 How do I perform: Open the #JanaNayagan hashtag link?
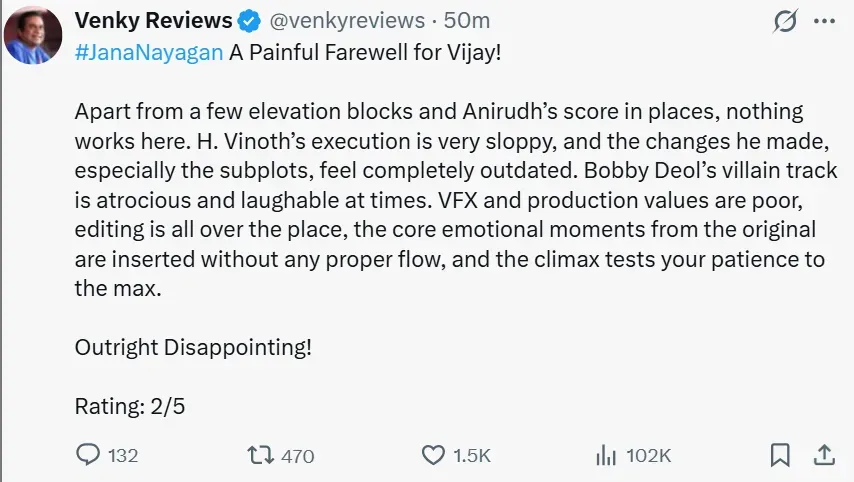149,53
